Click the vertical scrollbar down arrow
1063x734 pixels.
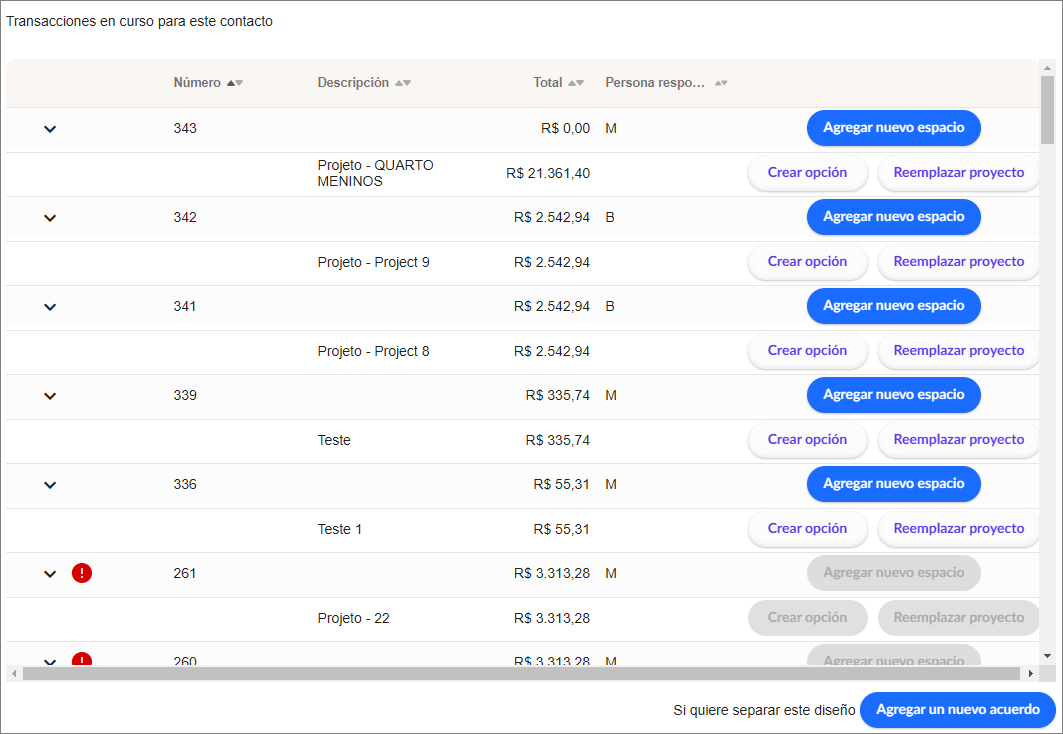tap(1047, 656)
